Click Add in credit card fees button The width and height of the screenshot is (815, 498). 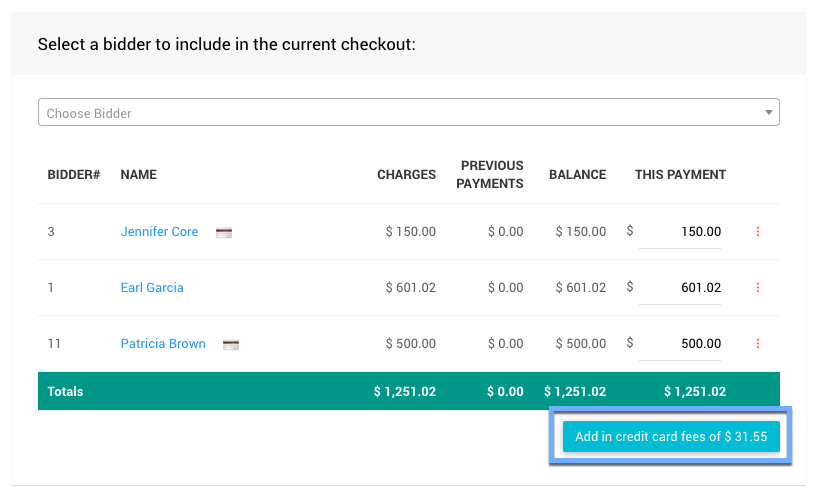click(x=670, y=437)
